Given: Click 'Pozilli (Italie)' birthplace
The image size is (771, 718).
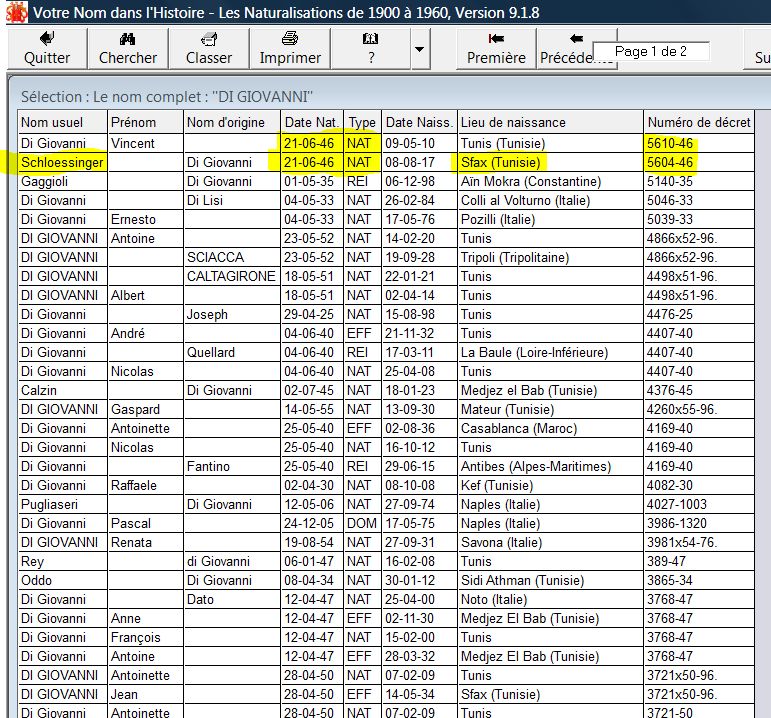Looking at the screenshot, I should click(550, 219).
